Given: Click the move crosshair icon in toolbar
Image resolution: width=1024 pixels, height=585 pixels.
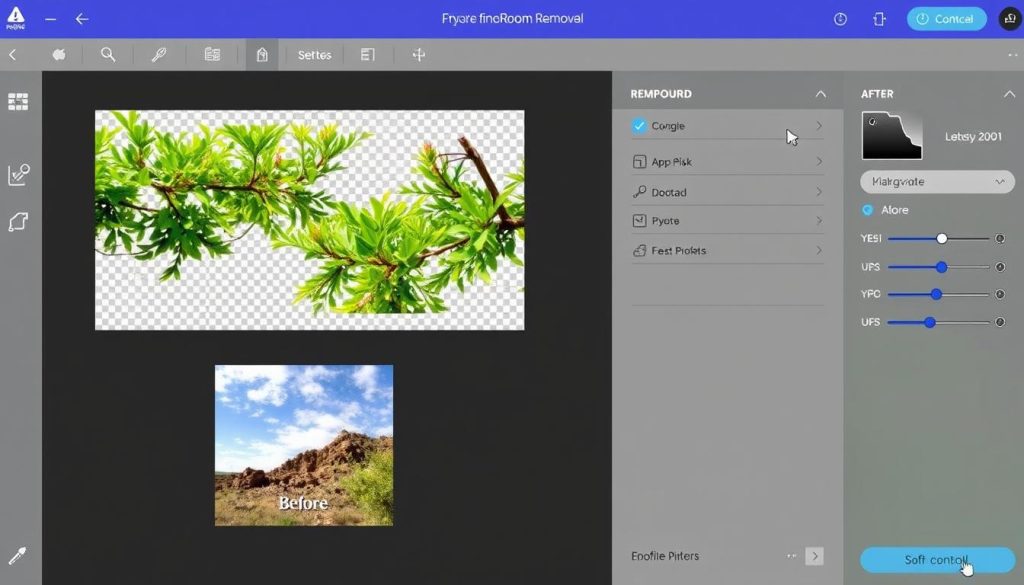Looking at the screenshot, I should (x=418, y=55).
